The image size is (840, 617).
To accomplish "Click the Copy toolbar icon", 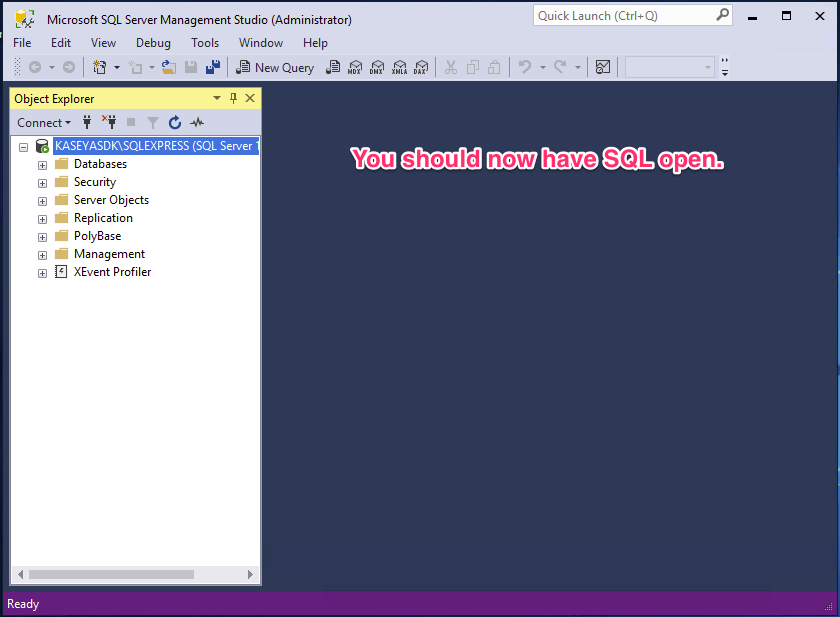I will 472,67.
